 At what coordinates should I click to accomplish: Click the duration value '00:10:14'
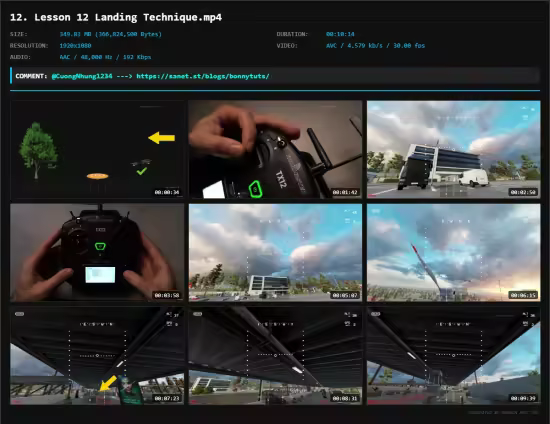[x=340, y=34]
